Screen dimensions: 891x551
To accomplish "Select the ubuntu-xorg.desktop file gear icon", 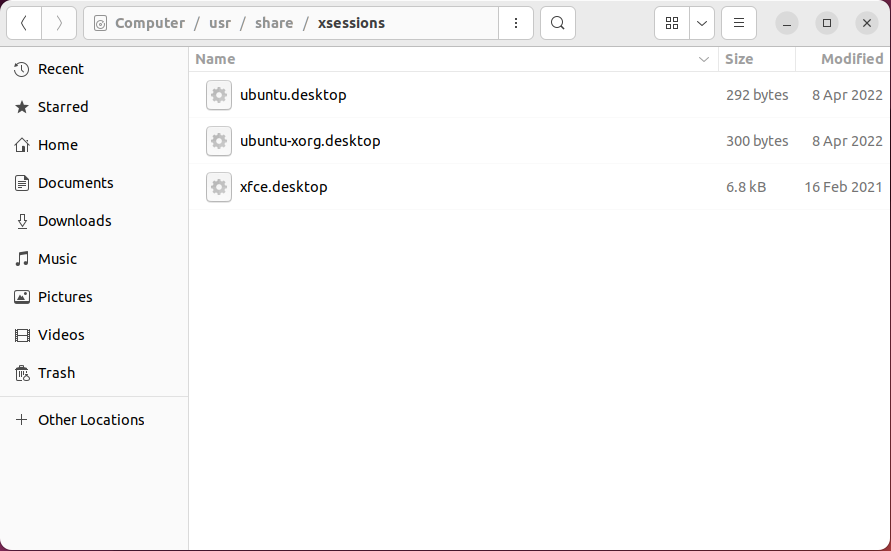I will pyautogui.click(x=219, y=141).
